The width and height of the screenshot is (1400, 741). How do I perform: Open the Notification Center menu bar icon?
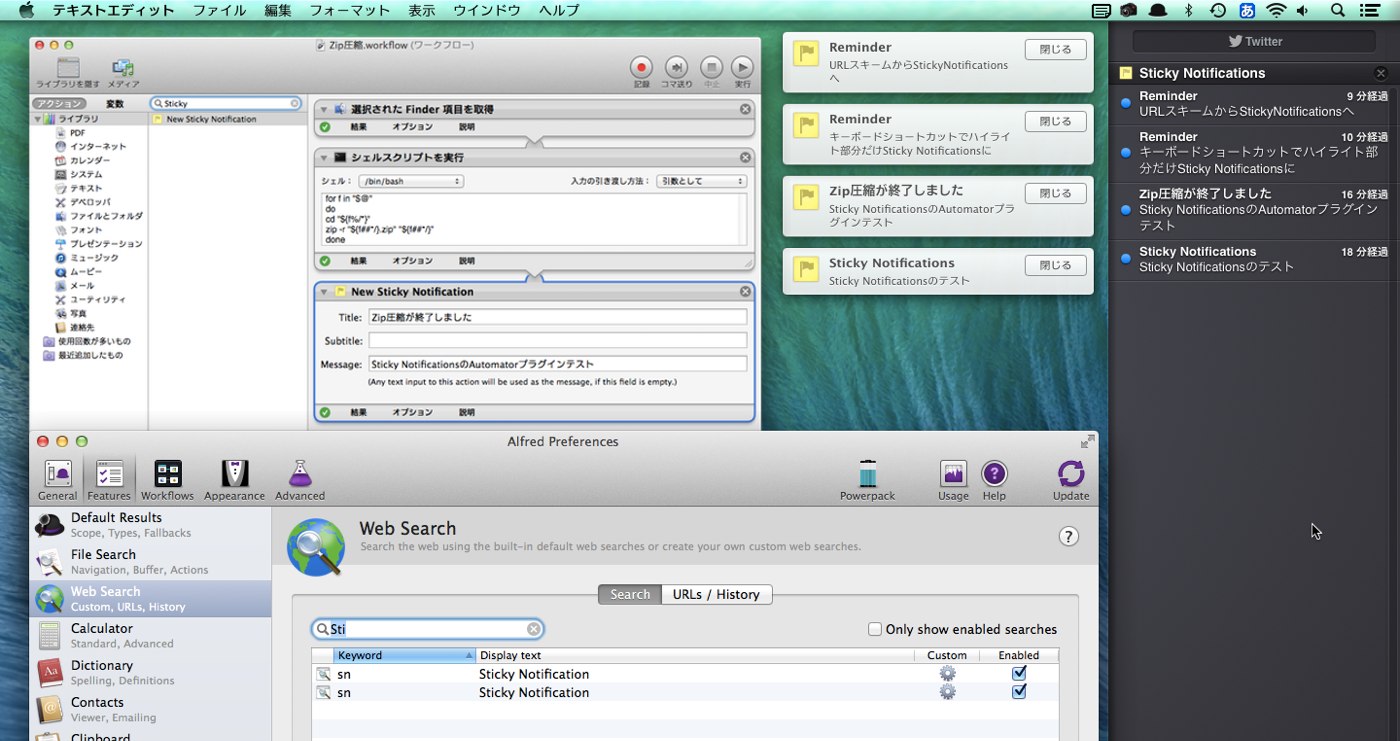pyautogui.click(x=1370, y=11)
